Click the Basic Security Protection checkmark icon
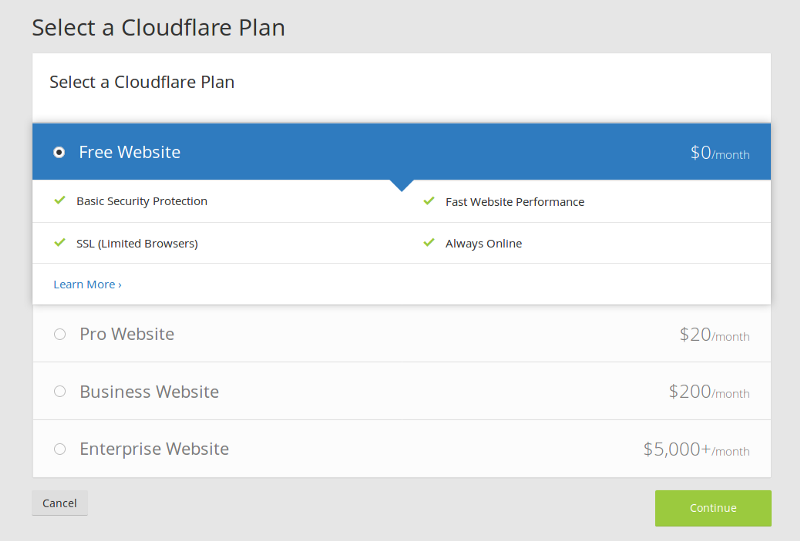Image resolution: width=800 pixels, height=541 pixels. point(60,200)
